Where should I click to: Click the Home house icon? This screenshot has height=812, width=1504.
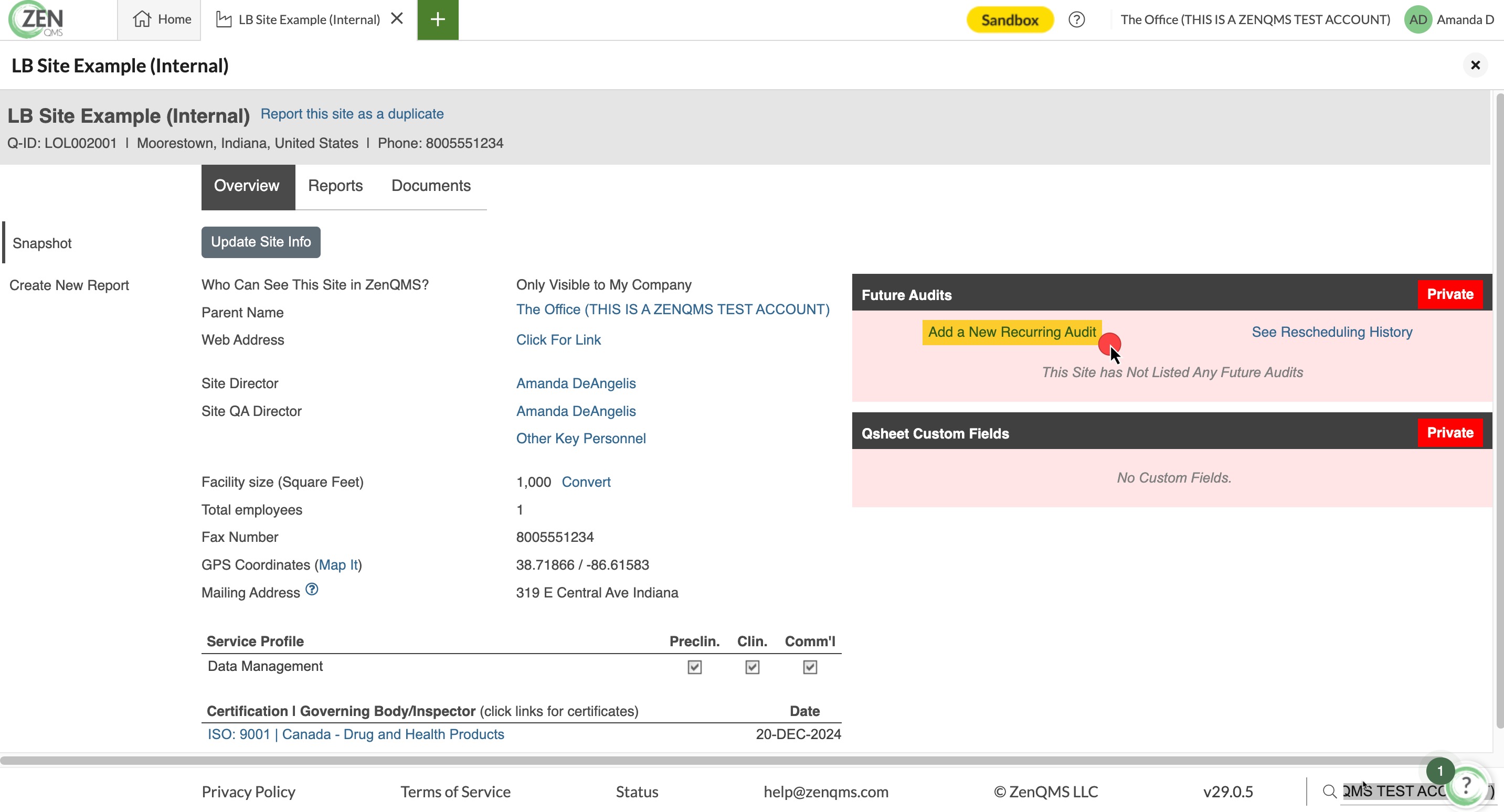point(141,19)
